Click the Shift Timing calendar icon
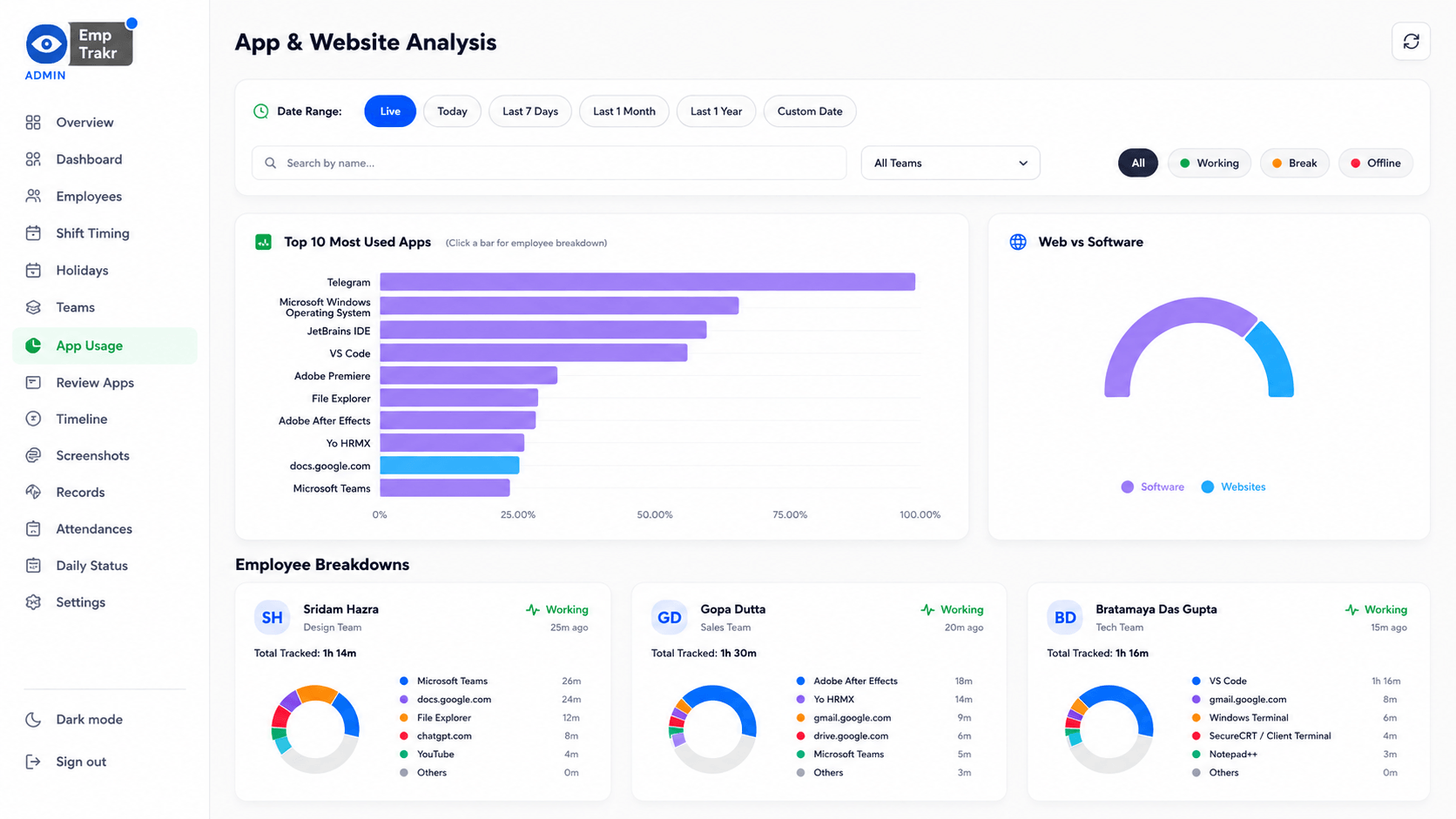Image resolution: width=1456 pixels, height=819 pixels. coord(33,233)
